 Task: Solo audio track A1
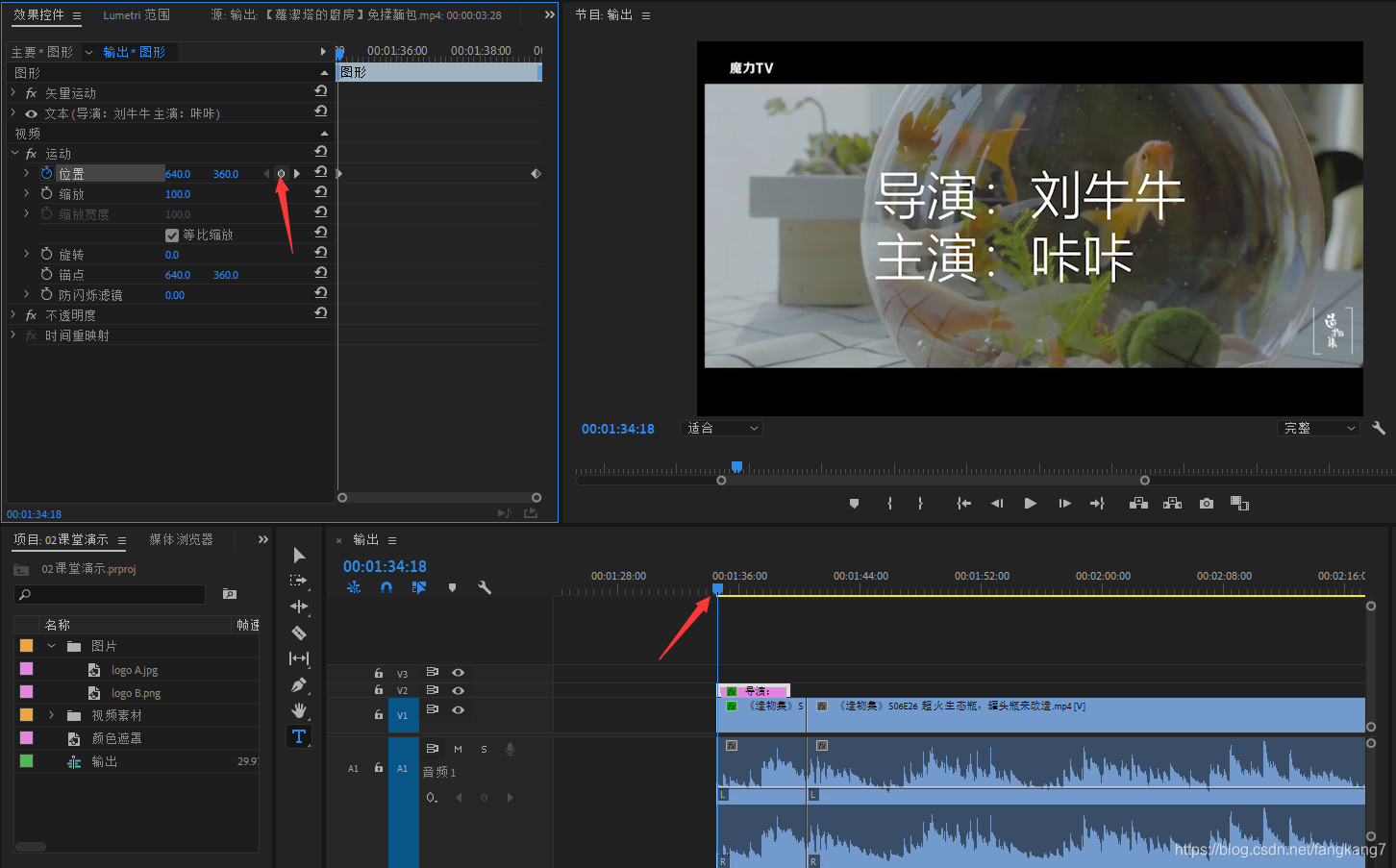point(484,749)
